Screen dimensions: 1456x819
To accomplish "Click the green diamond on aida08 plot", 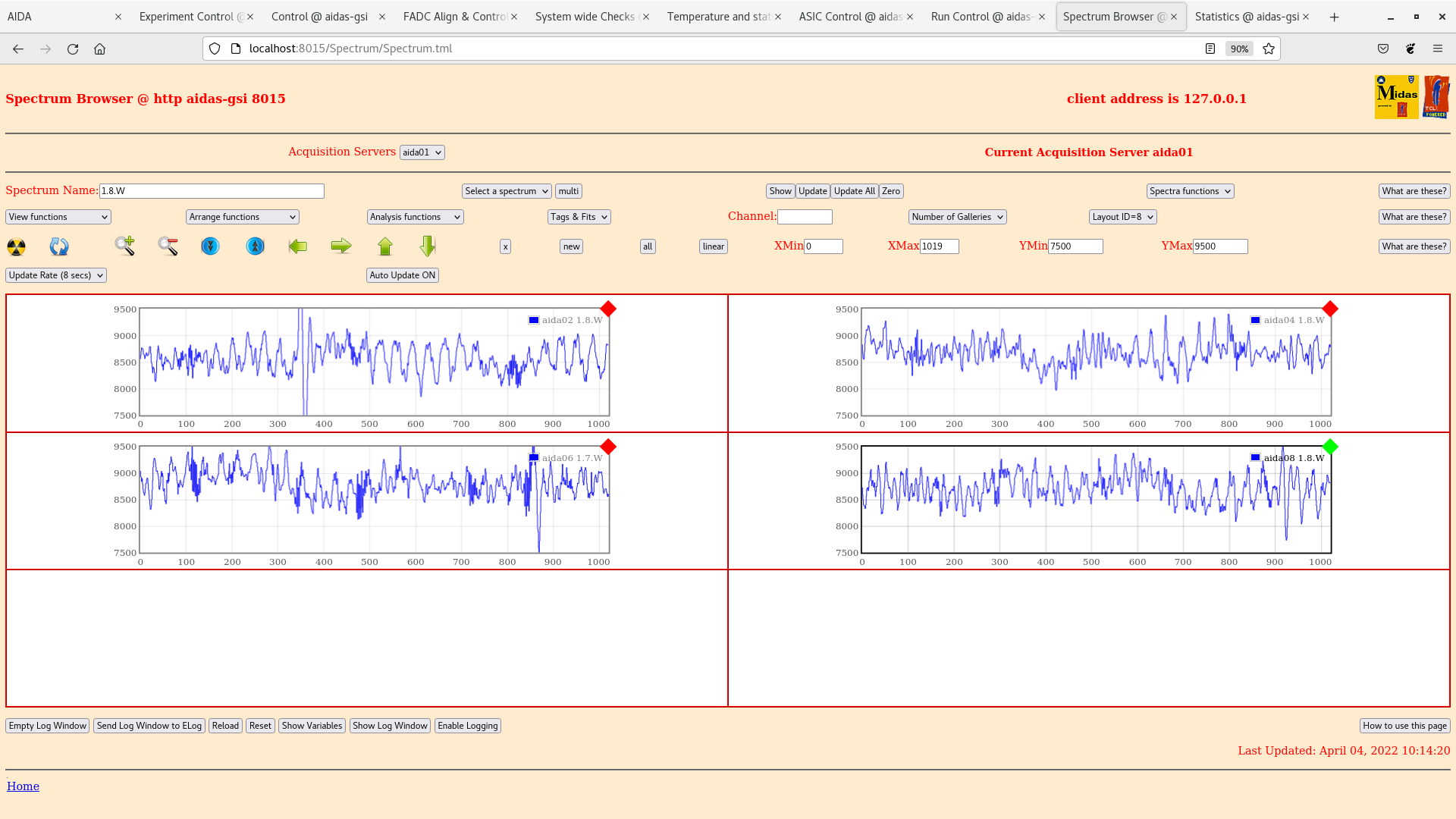I will [x=1330, y=447].
